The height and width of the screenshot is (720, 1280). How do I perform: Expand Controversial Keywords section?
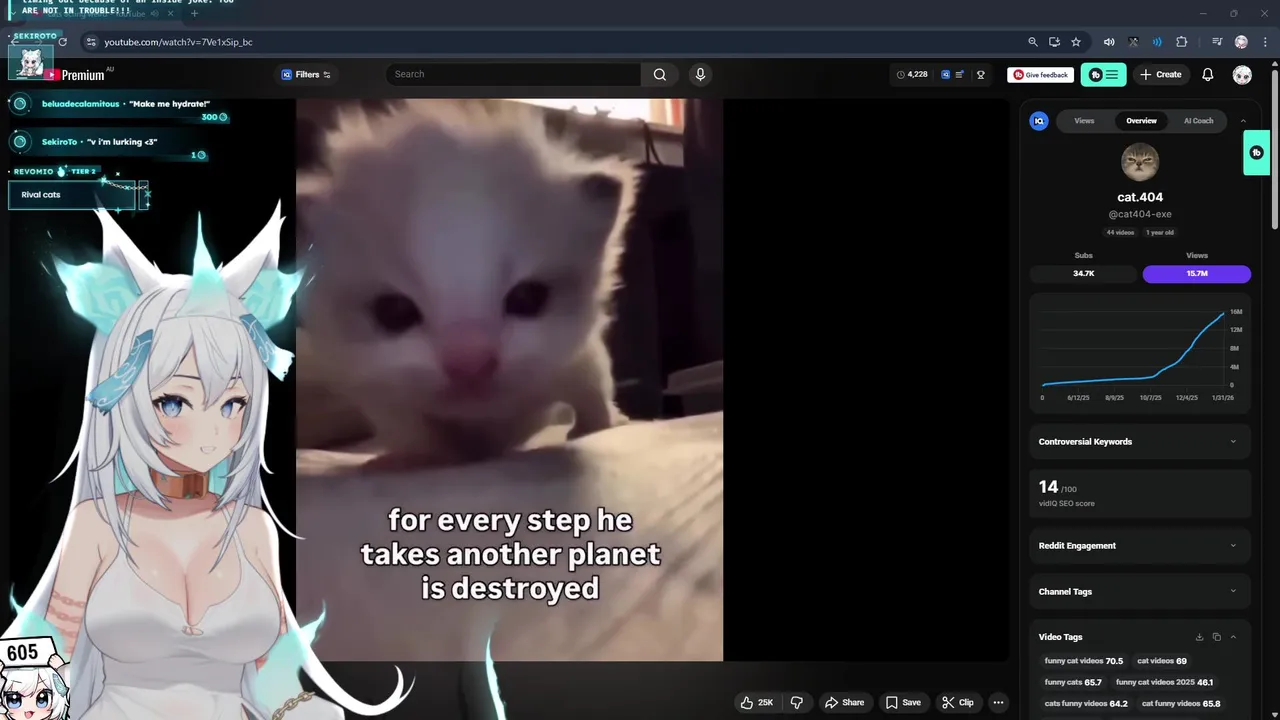tap(1140, 441)
